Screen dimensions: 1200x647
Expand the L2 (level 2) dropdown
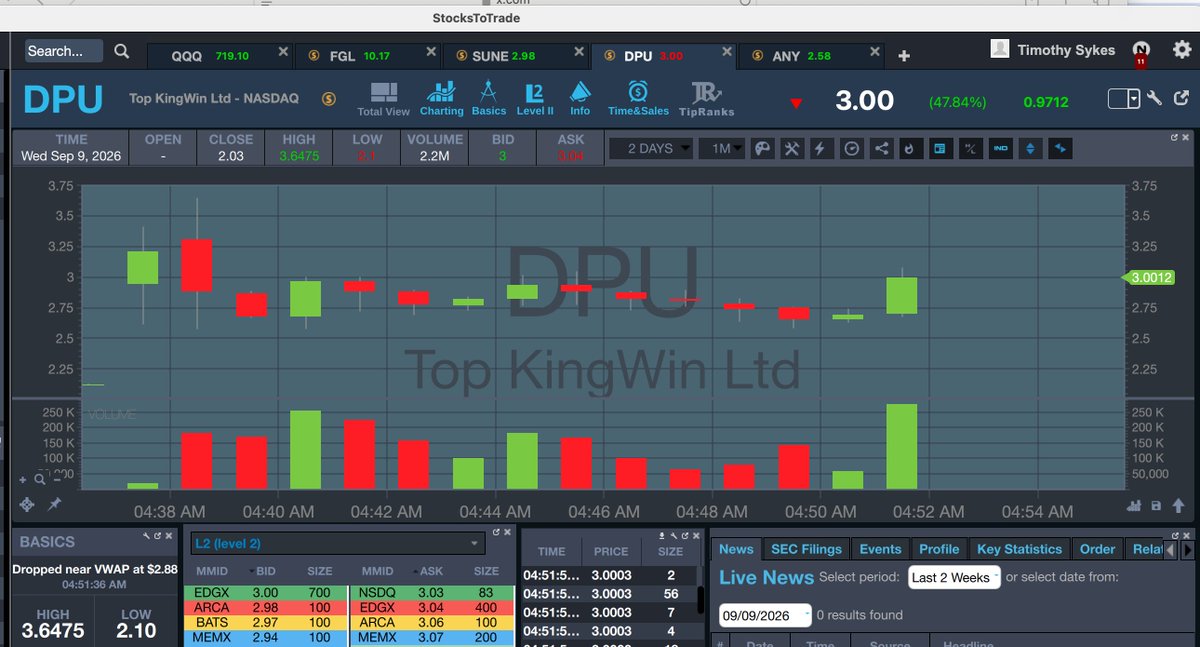[337, 543]
